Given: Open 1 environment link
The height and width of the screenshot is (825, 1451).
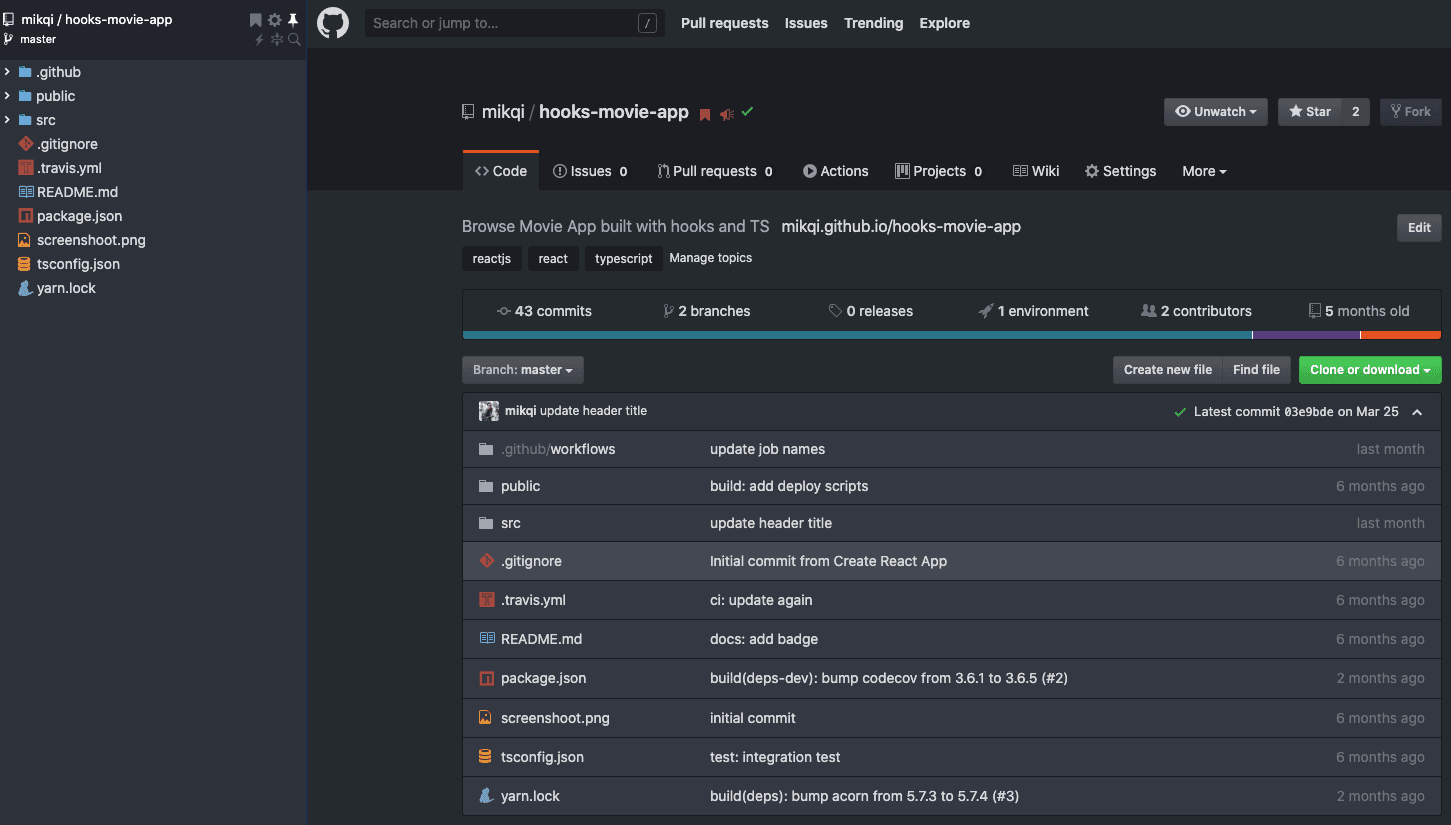Looking at the screenshot, I should point(1034,311).
